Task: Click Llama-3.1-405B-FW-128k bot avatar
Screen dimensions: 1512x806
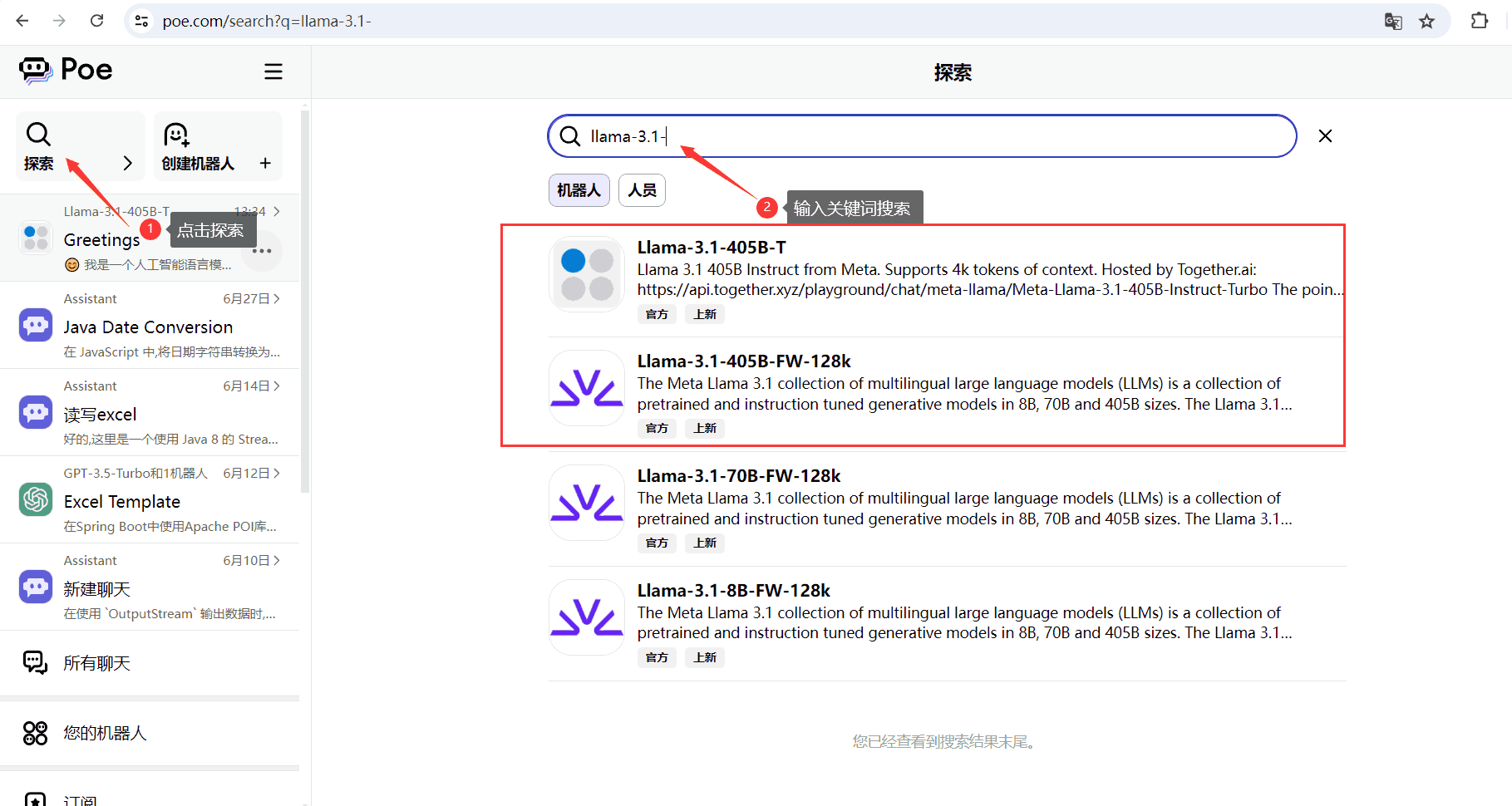Action: (587, 388)
